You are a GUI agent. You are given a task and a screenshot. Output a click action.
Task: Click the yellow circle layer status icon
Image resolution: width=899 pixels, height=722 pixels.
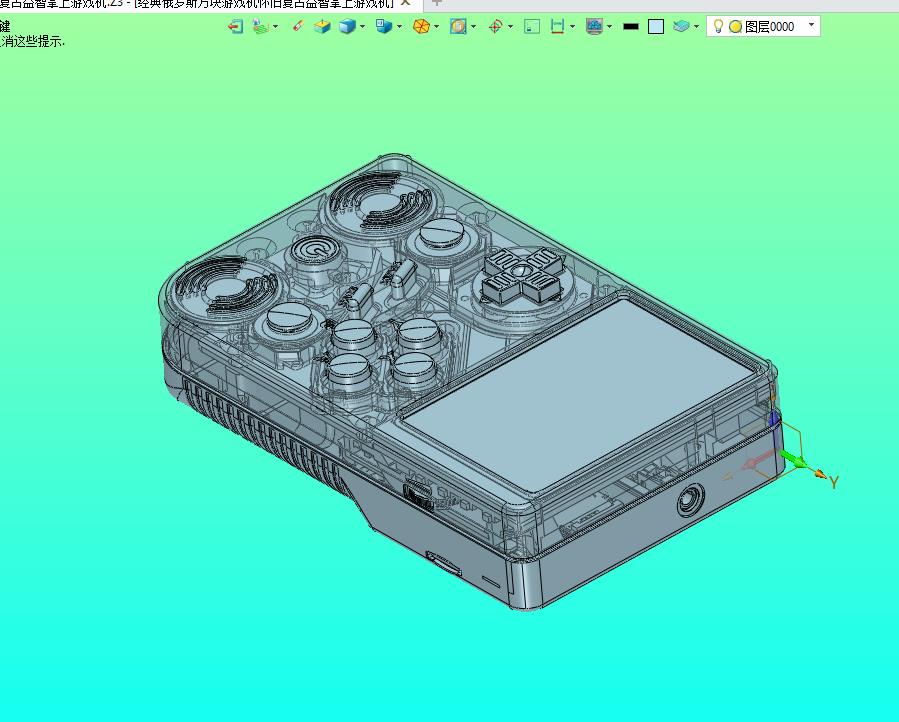pyautogui.click(x=736, y=26)
